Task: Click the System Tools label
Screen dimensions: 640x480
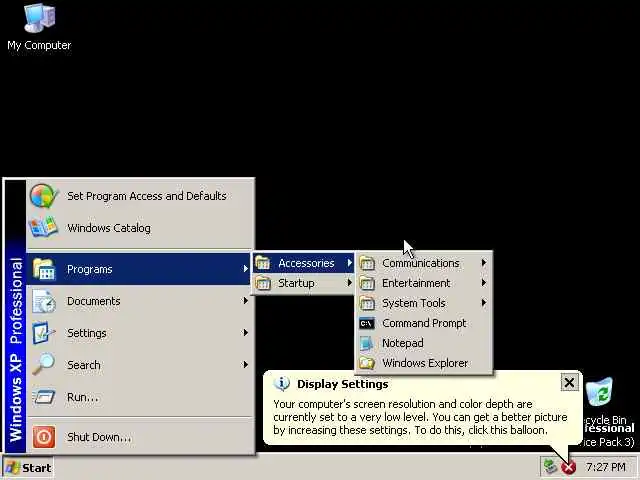Action: 413,303
